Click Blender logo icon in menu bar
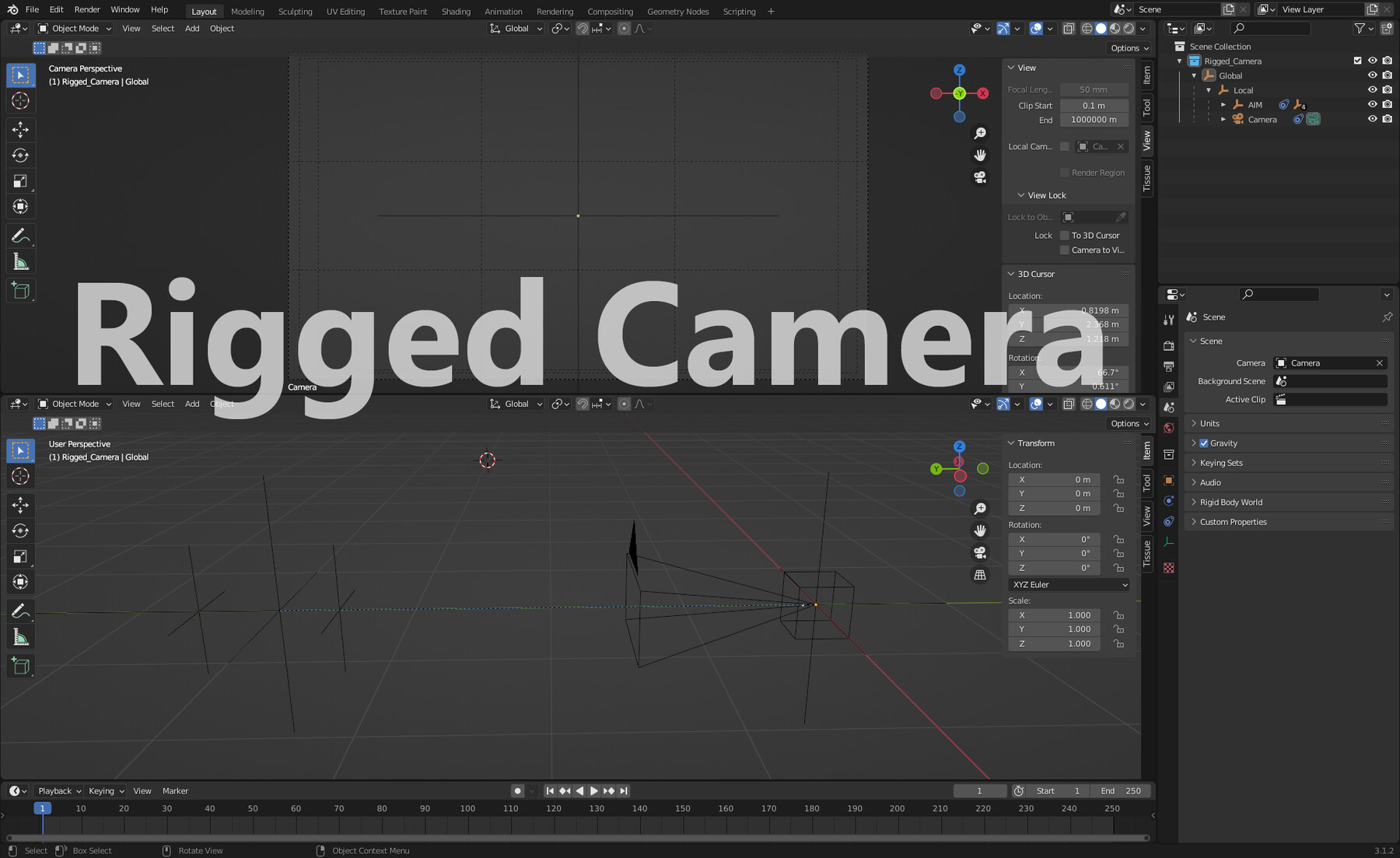The height and width of the screenshot is (858, 1400). point(12,9)
